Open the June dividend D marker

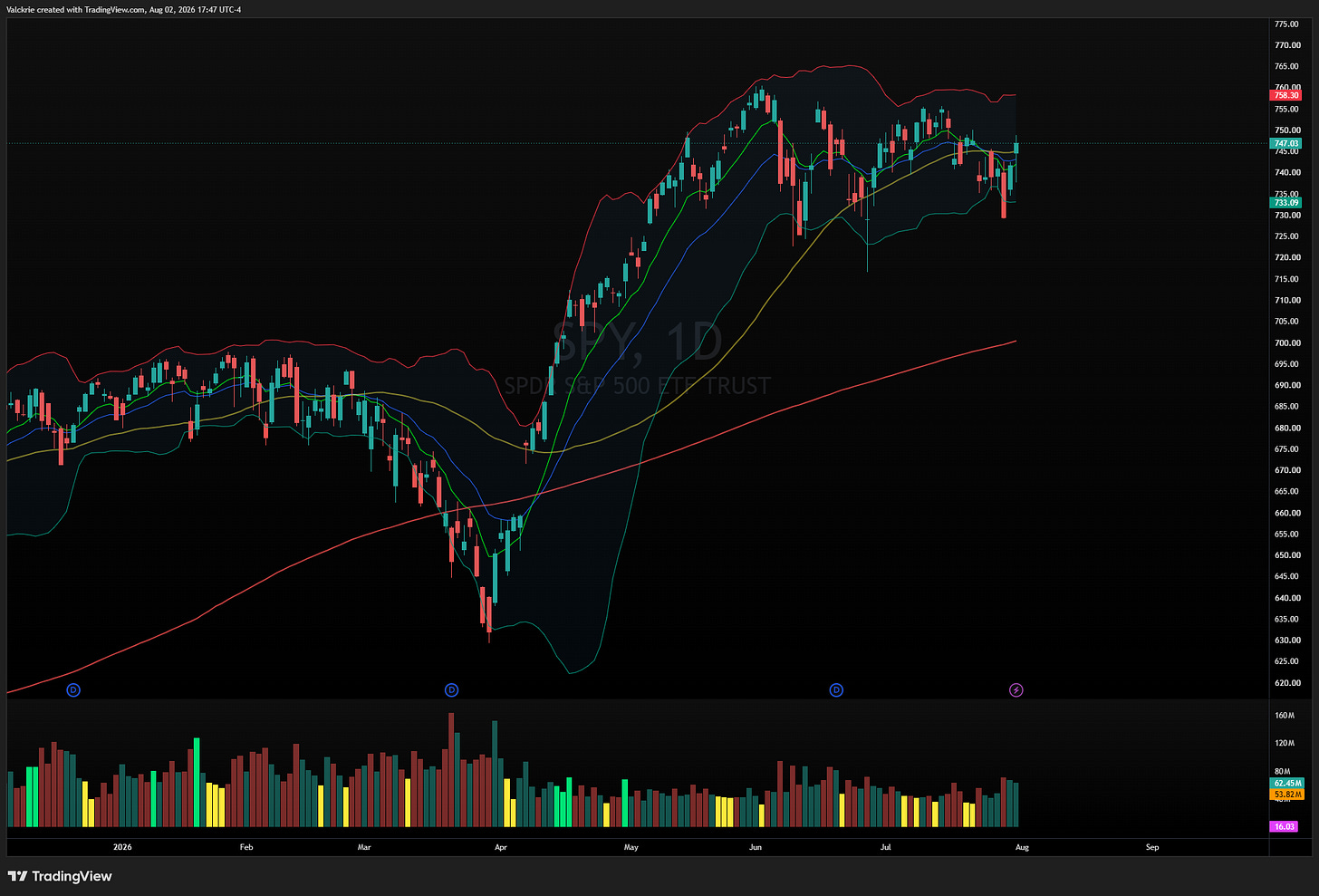836,690
